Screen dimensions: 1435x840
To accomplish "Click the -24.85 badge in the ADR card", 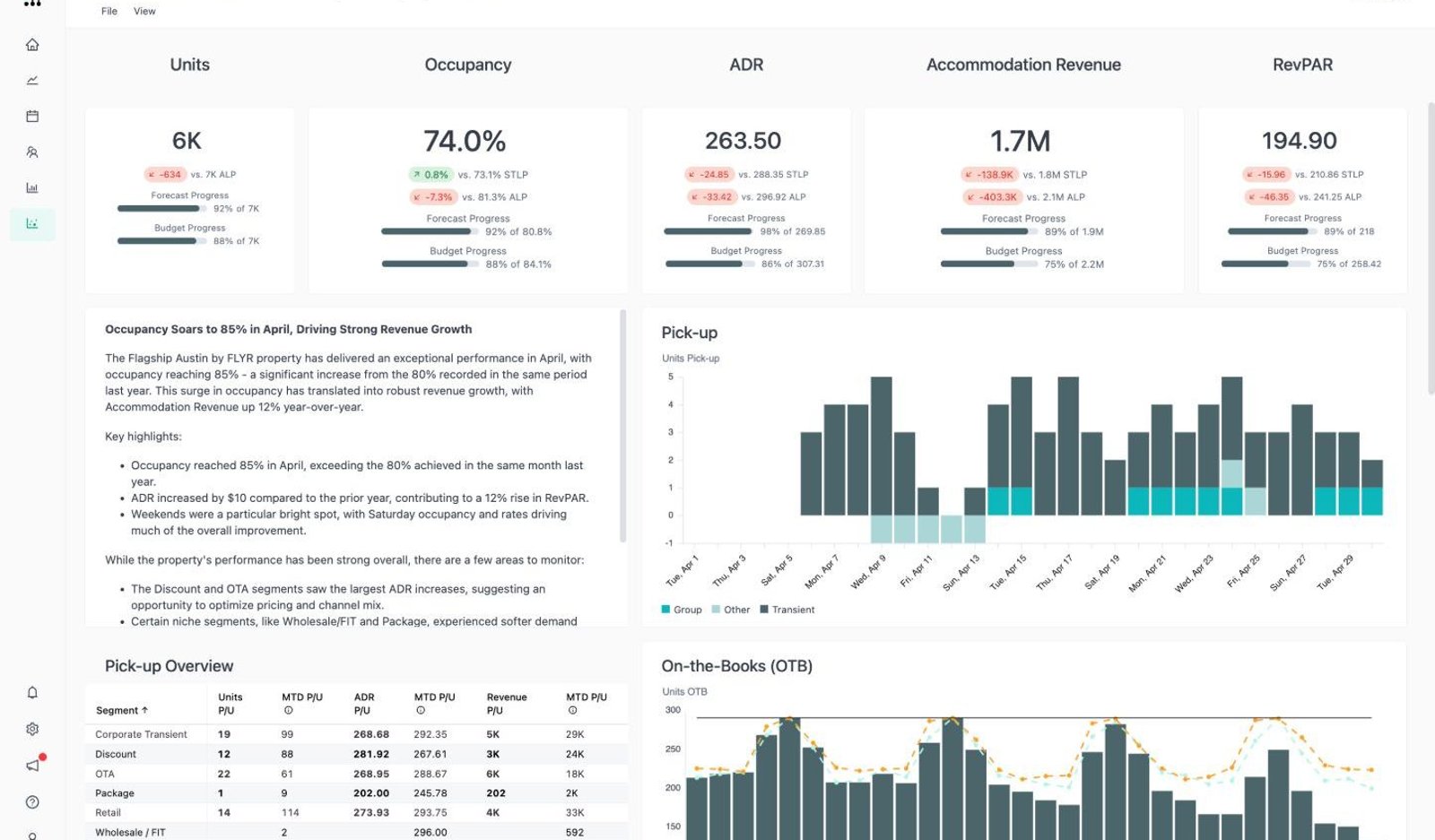I will click(709, 175).
